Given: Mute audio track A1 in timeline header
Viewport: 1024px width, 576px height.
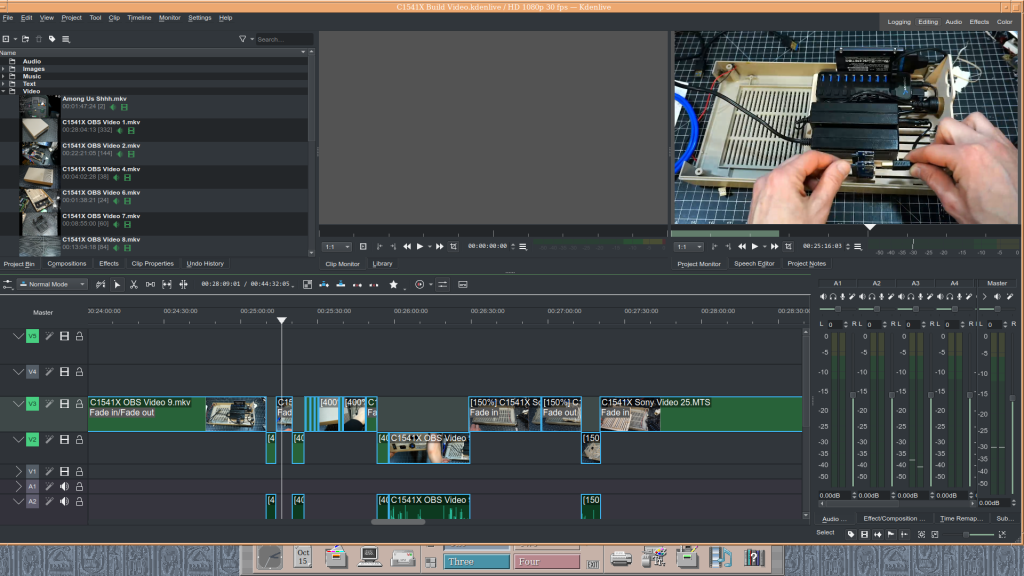Looking at the screenshot, I should [x=64, y=486].
